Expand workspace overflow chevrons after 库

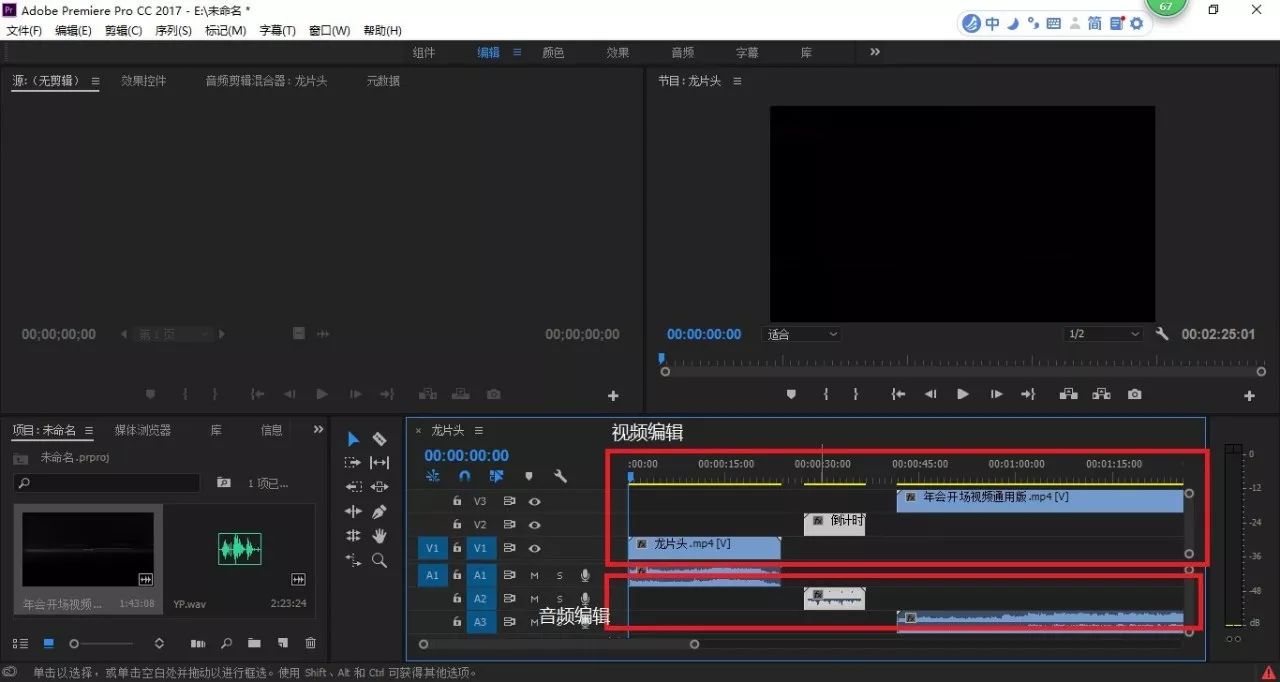tap(875, 52)
